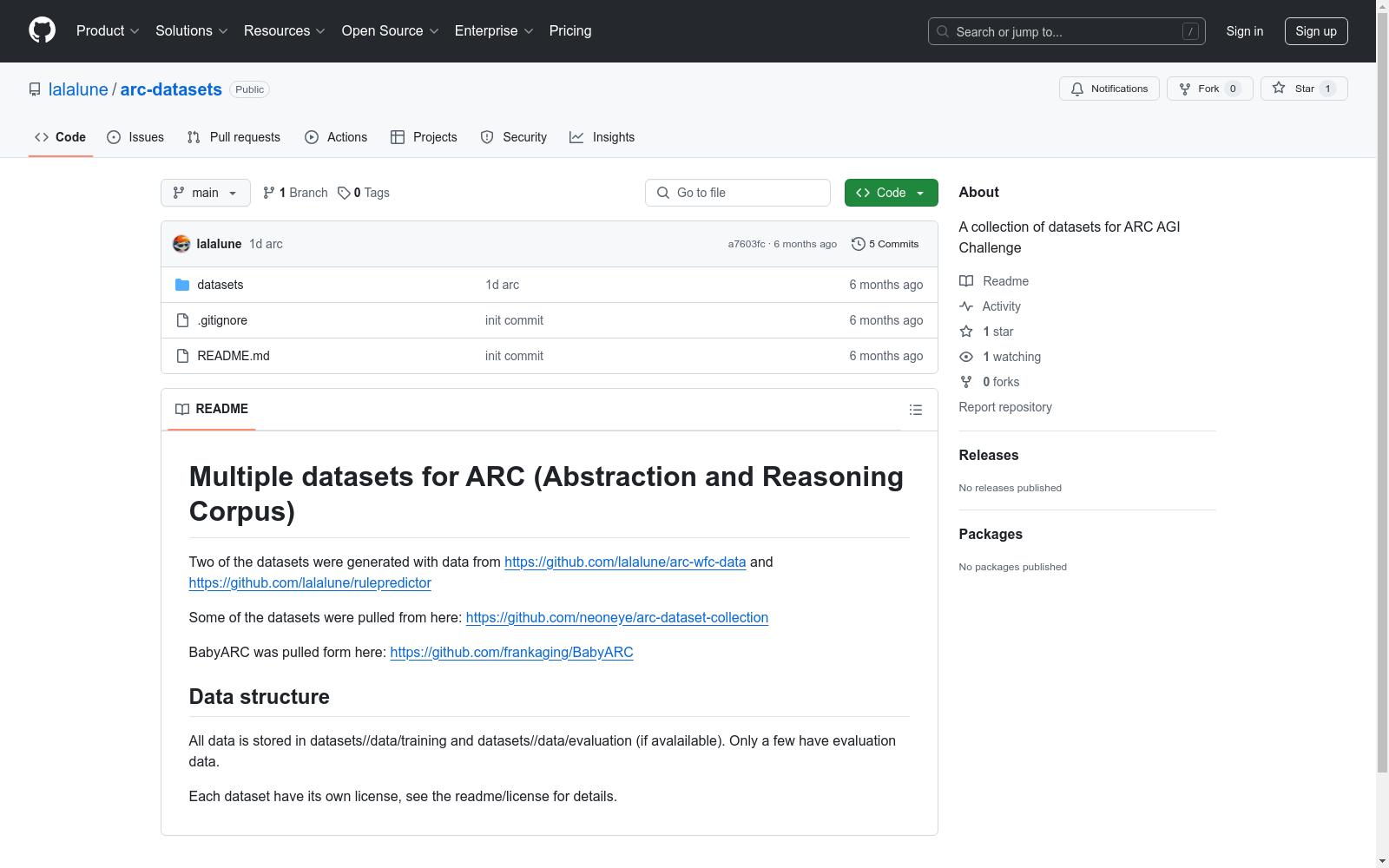Click the star icon beside 1 star
Viewport: 1389px width, 868px height.
click(966, 332)
